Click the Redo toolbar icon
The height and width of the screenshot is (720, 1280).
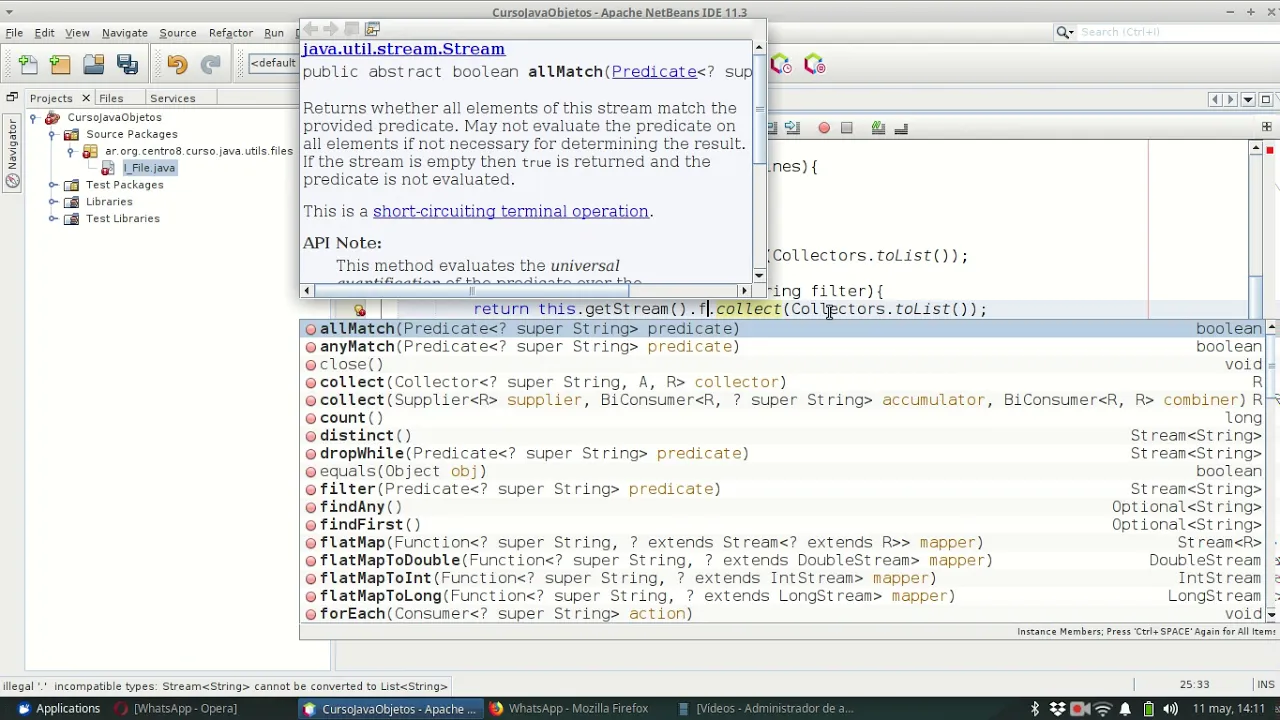(210, 65)
